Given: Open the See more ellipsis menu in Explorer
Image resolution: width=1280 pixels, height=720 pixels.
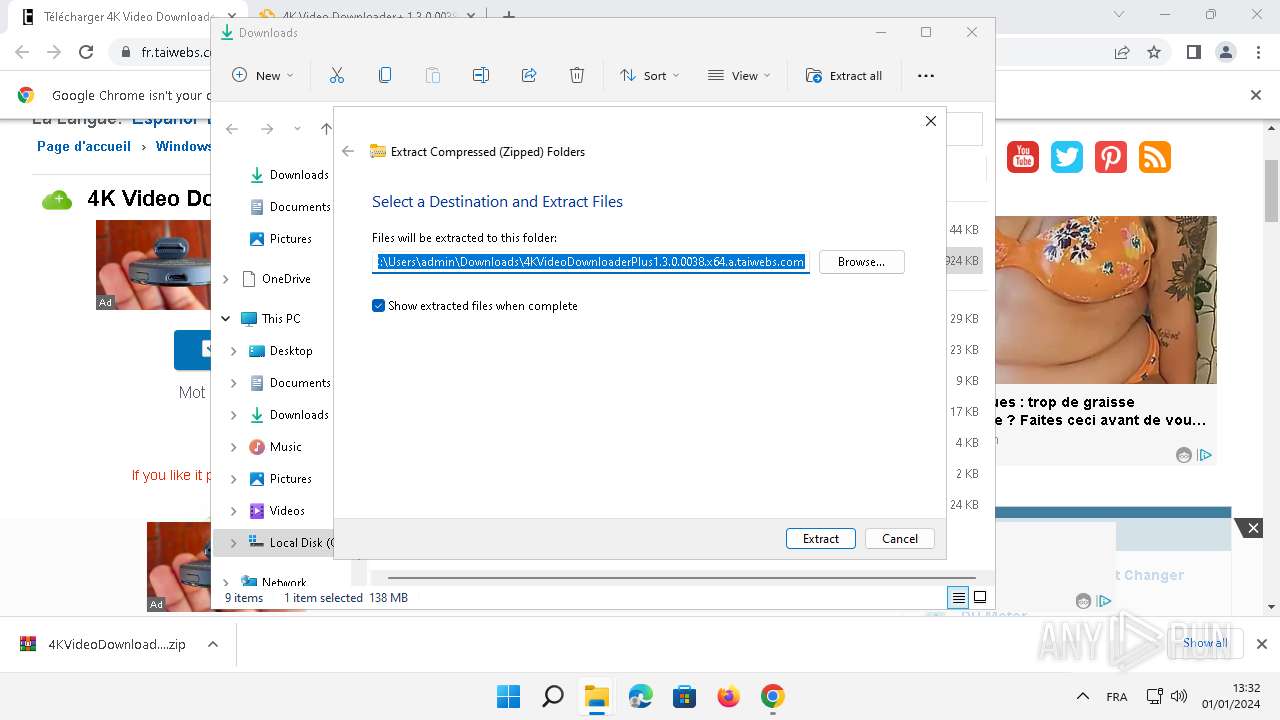Looking at the screenshot, I should [x=926, y=75].
